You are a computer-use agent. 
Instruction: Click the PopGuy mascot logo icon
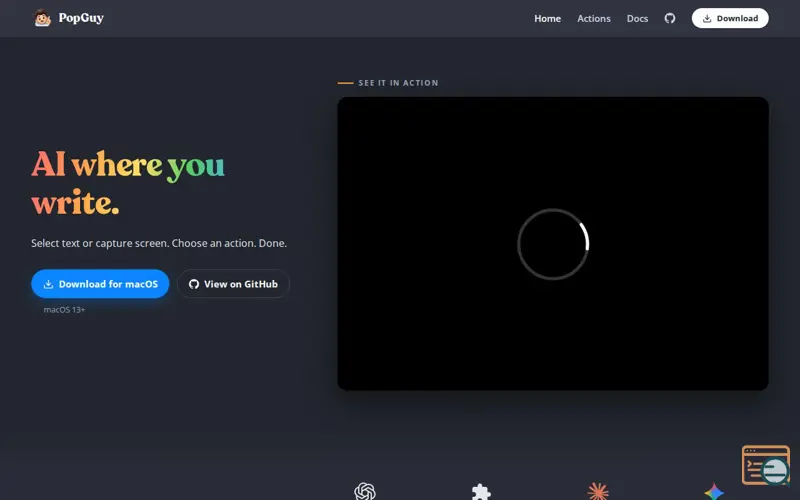coord(42,18)
